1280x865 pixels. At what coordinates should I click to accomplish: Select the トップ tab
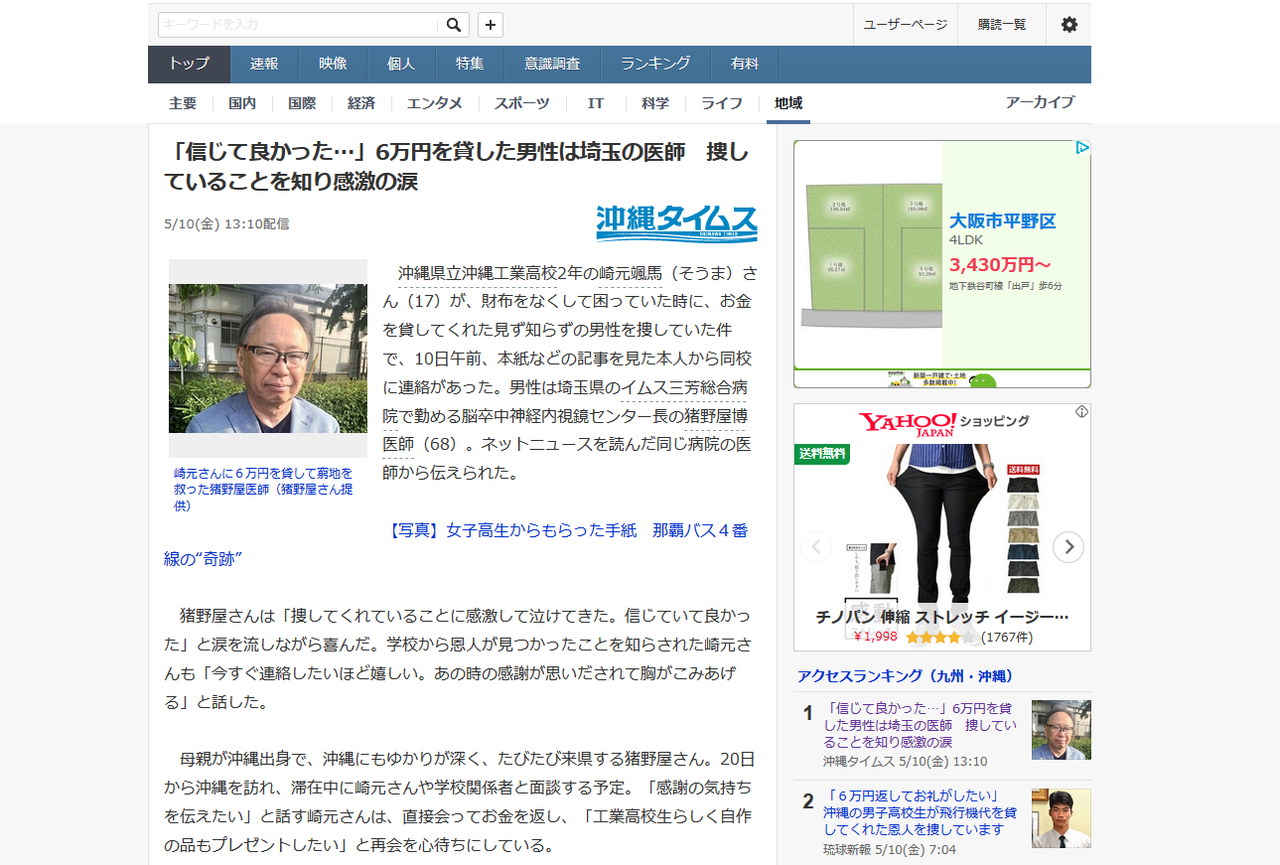[189, 64]
